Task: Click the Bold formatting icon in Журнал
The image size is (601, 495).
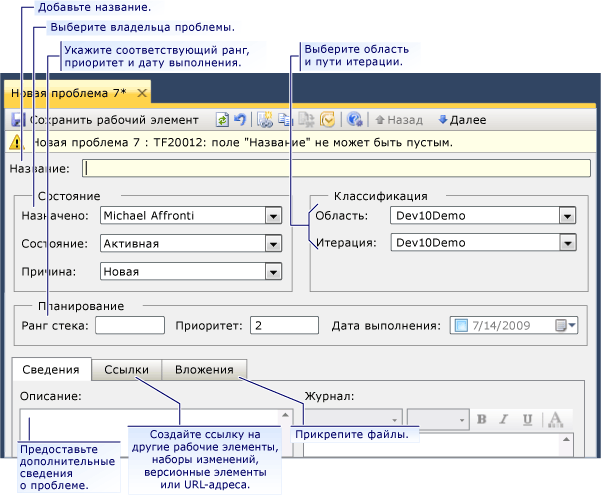Action: pos(481,419)
